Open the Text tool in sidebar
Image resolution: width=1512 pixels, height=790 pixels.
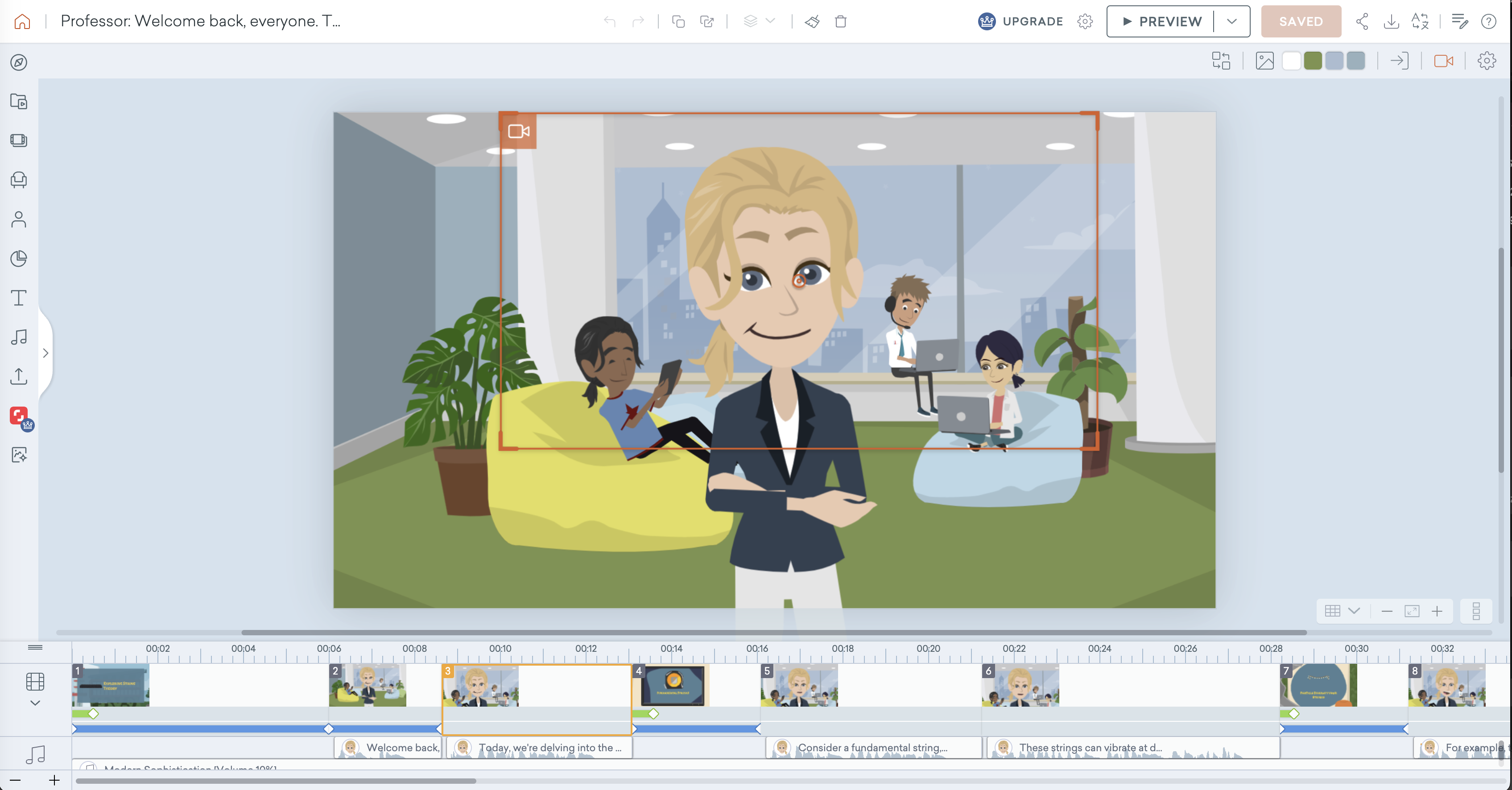click(x=19, y=298)
